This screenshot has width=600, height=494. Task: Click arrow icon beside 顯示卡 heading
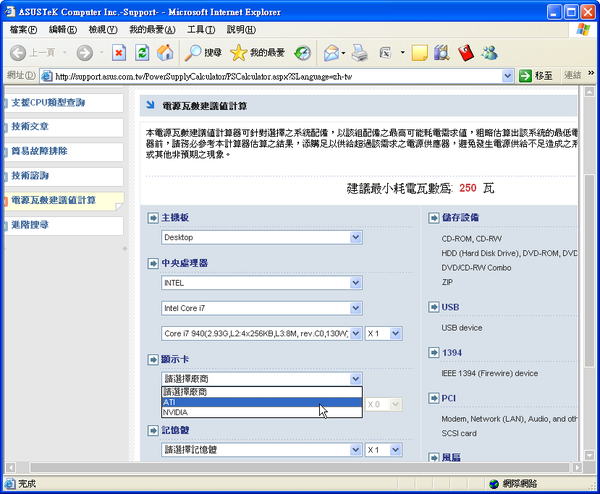point(153,360)
